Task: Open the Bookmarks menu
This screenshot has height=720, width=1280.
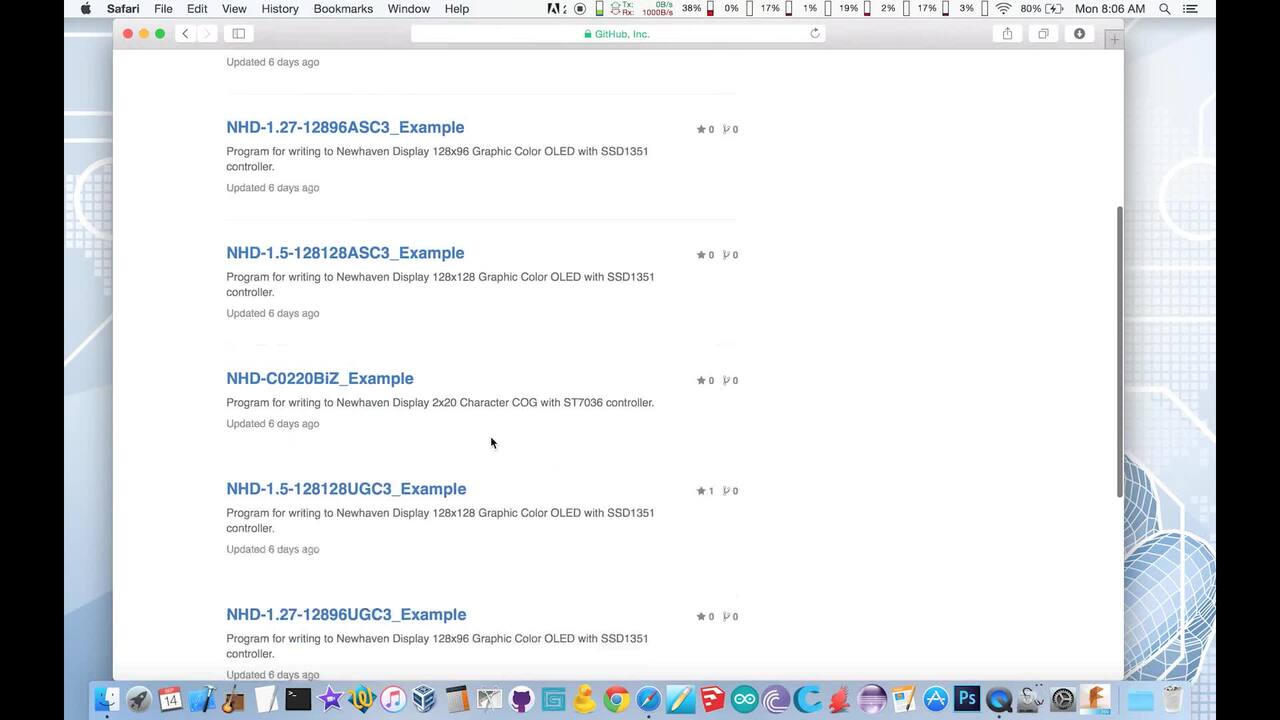Action: pos(343,9)
